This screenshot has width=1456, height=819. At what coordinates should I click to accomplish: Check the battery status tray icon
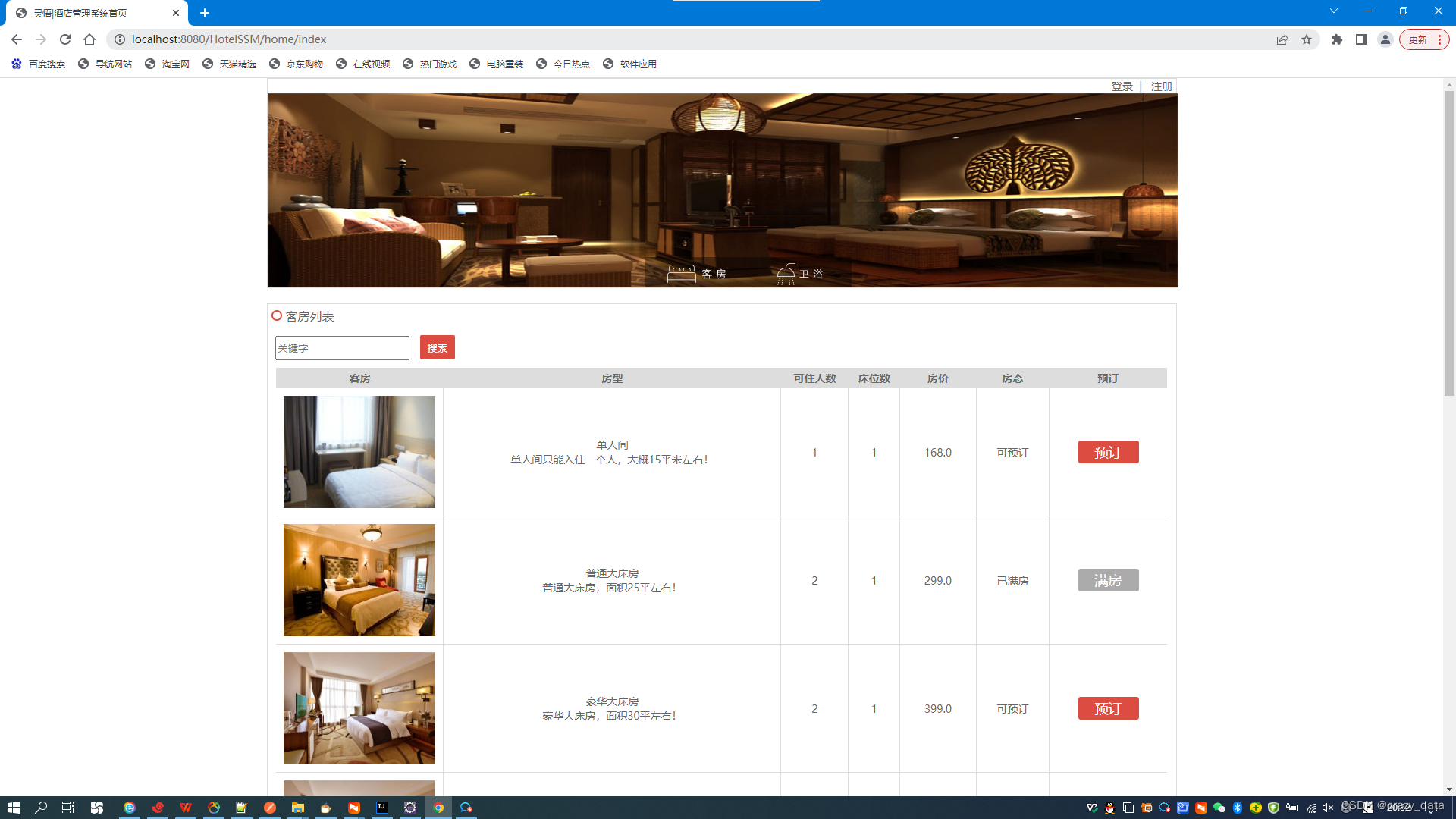pyautogui.click(x=1292, y=808)
